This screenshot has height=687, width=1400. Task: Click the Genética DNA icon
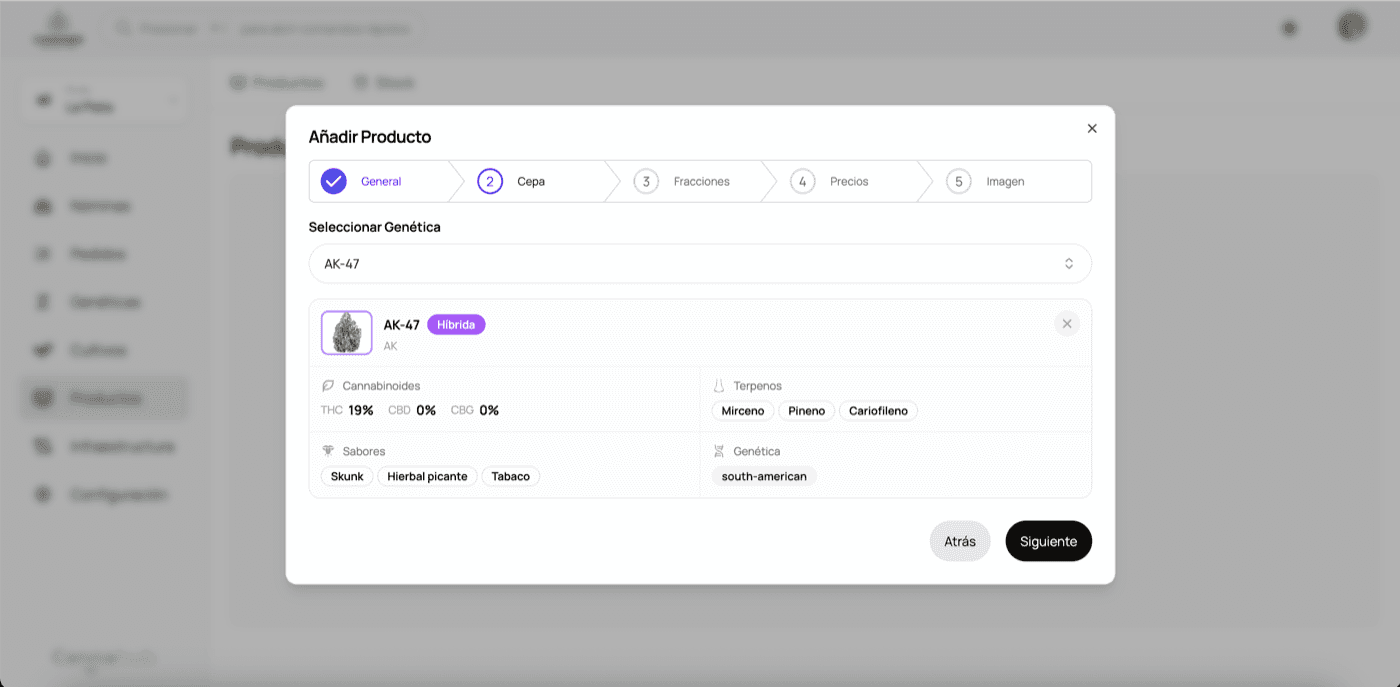[x=718, y=451]
